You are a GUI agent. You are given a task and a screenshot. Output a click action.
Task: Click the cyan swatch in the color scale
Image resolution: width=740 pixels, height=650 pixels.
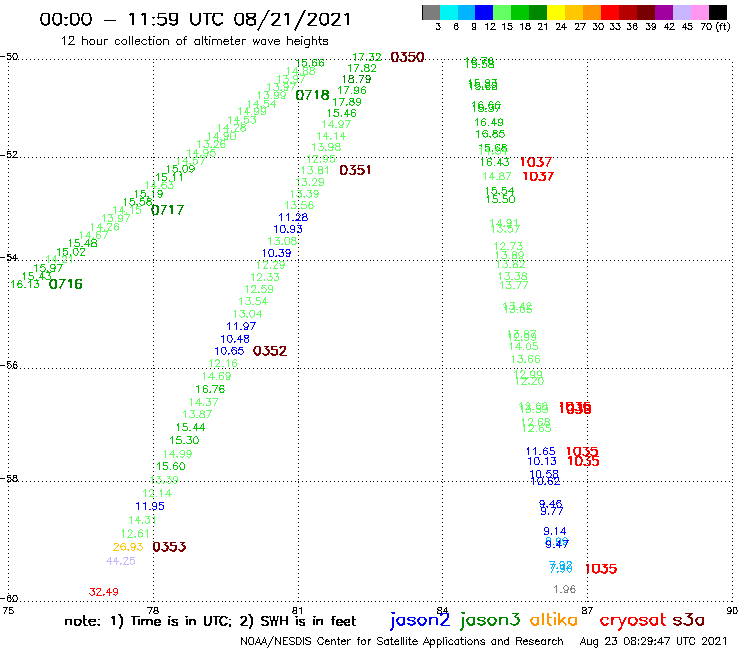pyautogui.click(x=449, y=12)
